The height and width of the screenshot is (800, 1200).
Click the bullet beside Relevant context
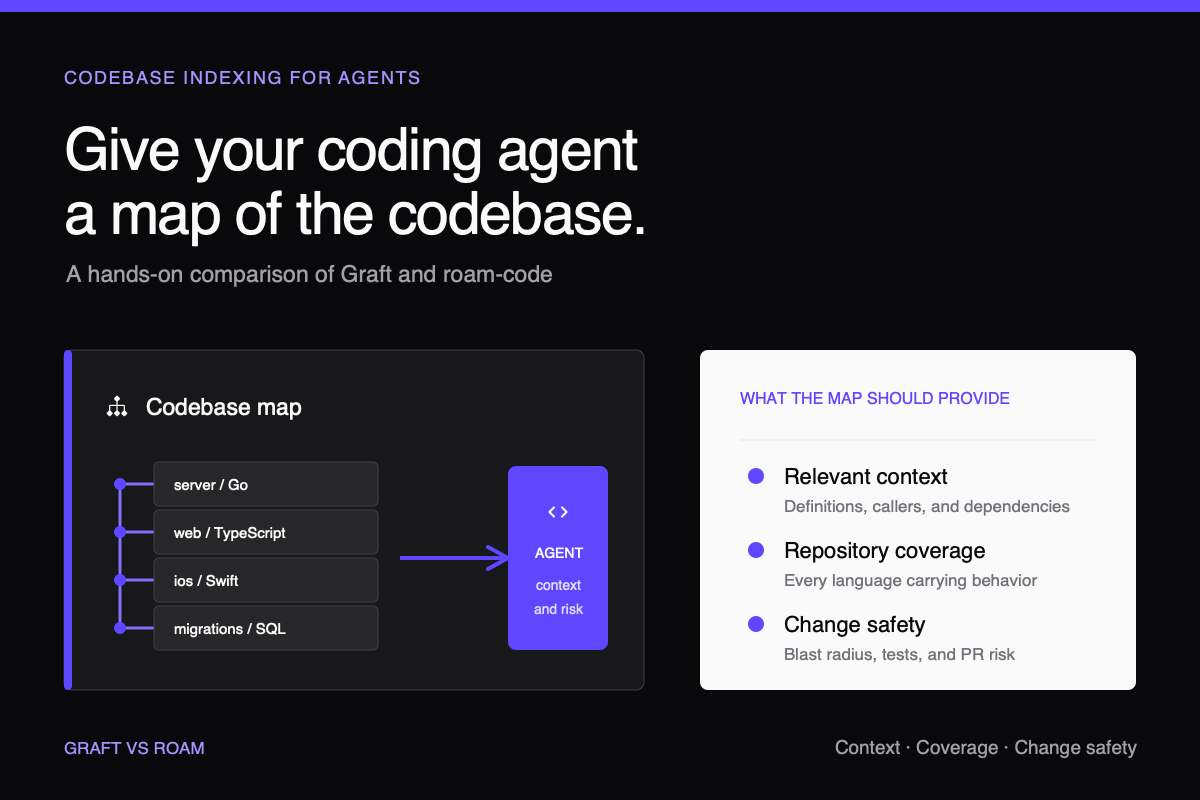[x=756, y=476]
